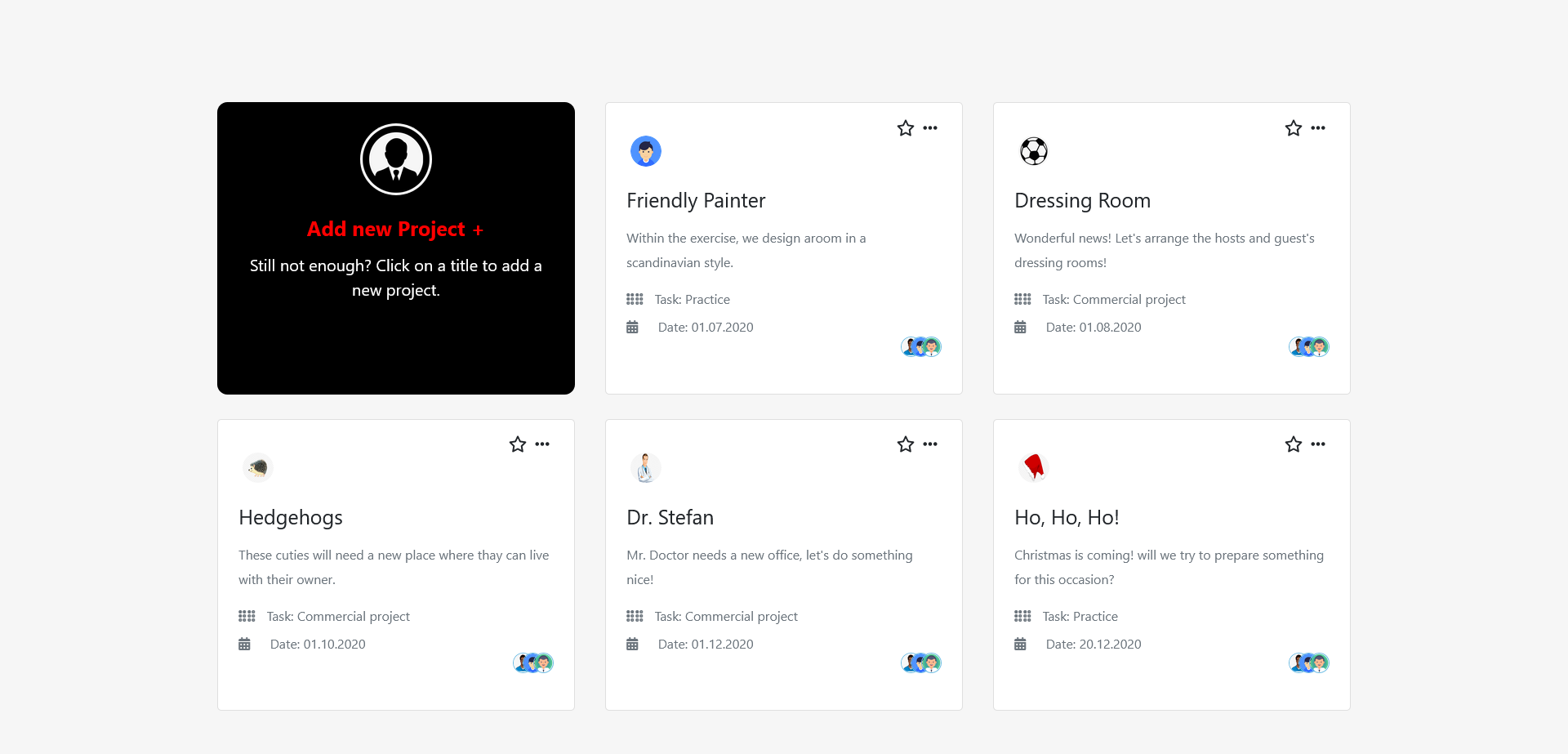
Task: Click the task grid icon on Dressing Room card
Action: tap(1022, 299)
